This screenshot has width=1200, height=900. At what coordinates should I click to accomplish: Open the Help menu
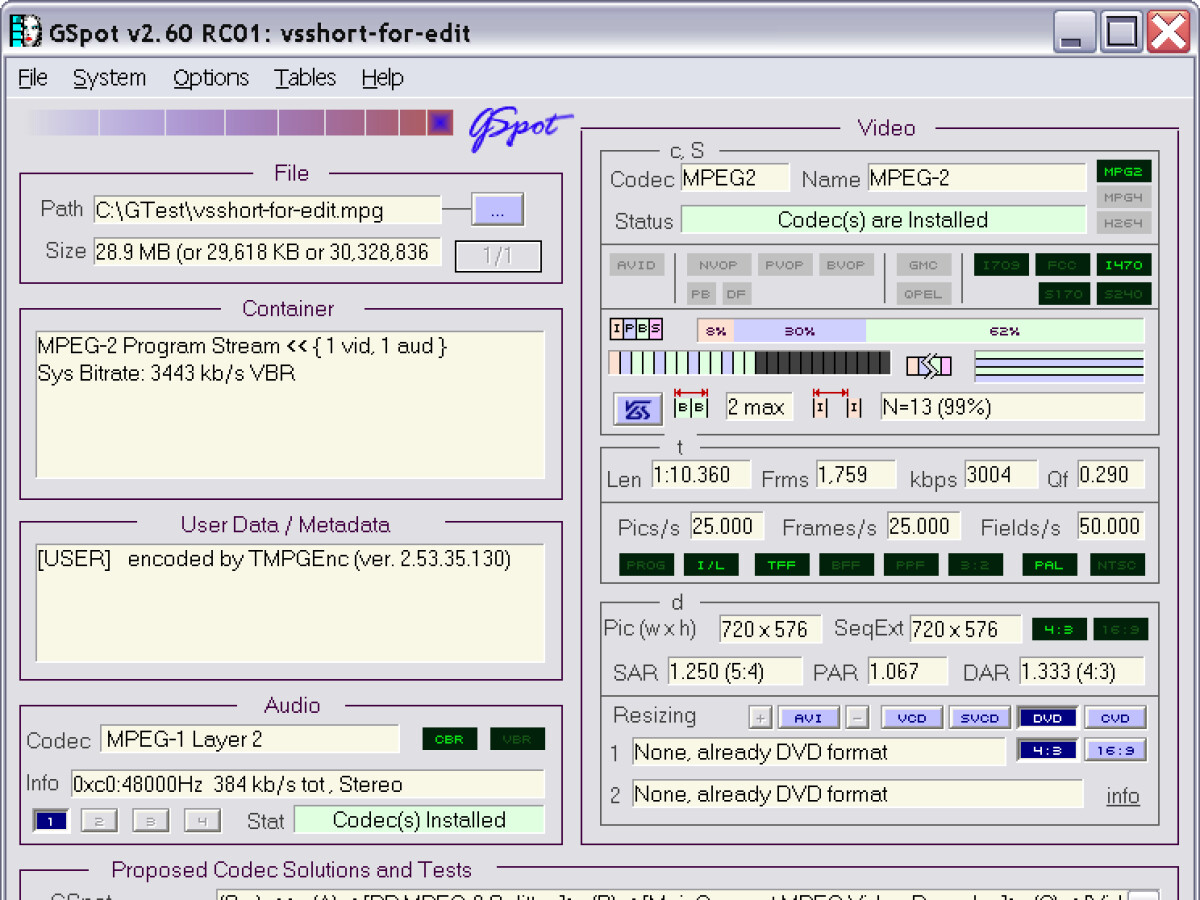[x=382, y=78]
